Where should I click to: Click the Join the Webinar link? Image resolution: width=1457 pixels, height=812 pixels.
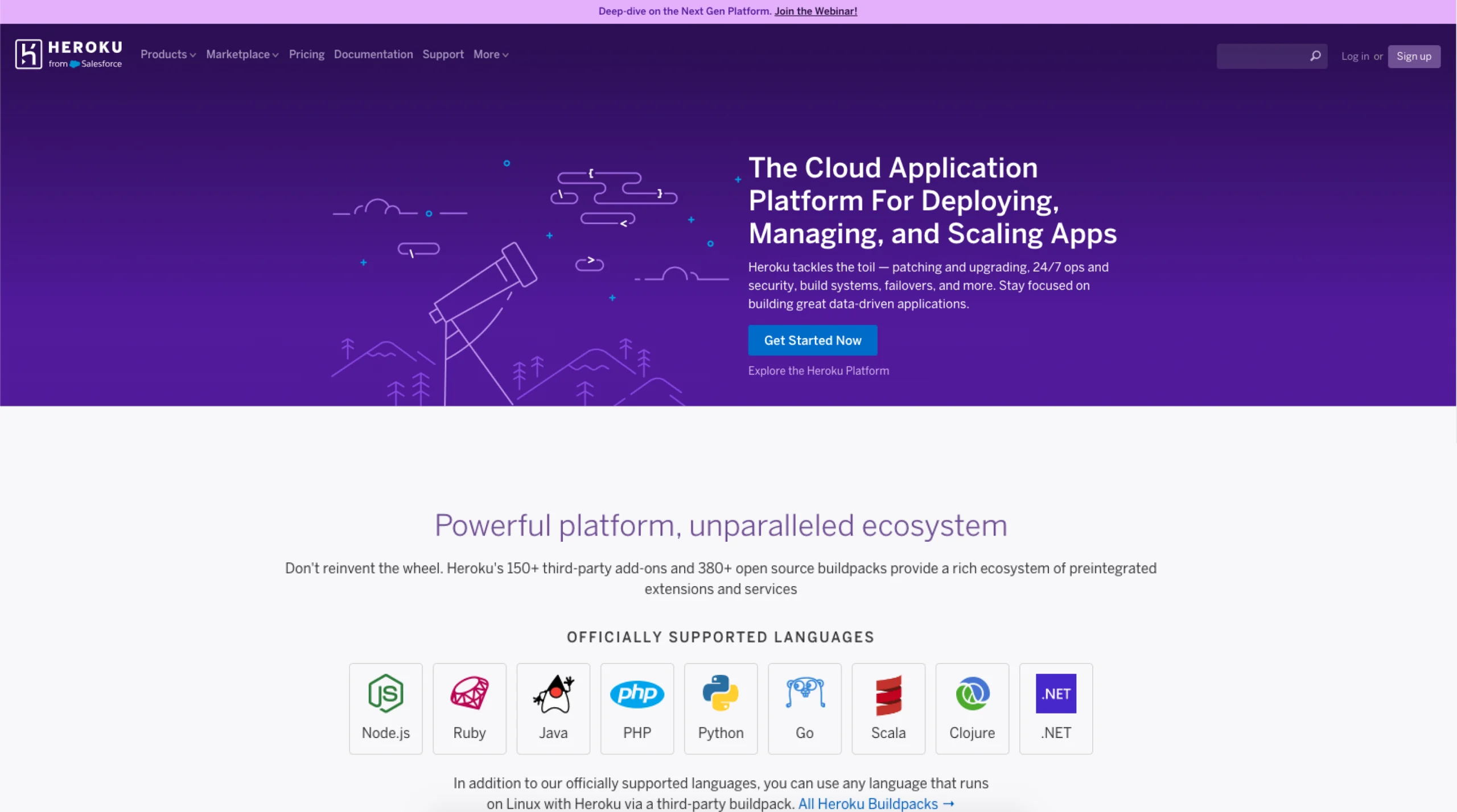tap(816, 11)
